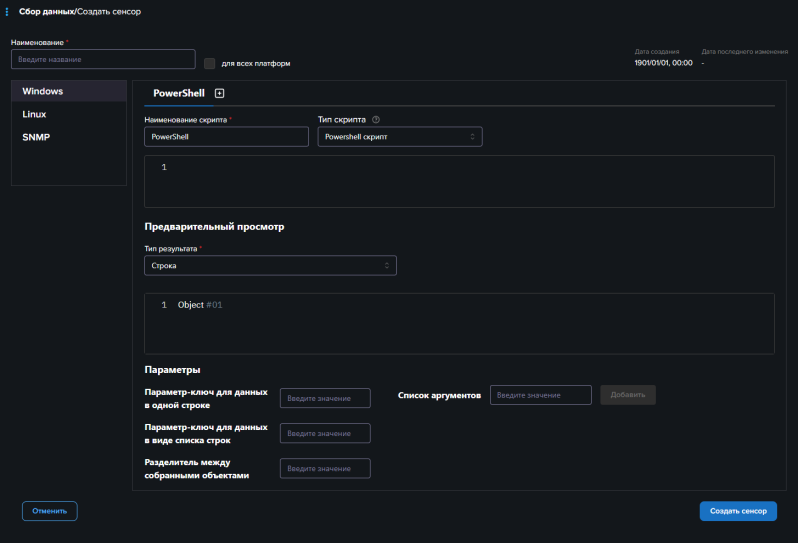The image size is (798, 543).
Task: Click the Отменить button
Action: coord(49,511)
